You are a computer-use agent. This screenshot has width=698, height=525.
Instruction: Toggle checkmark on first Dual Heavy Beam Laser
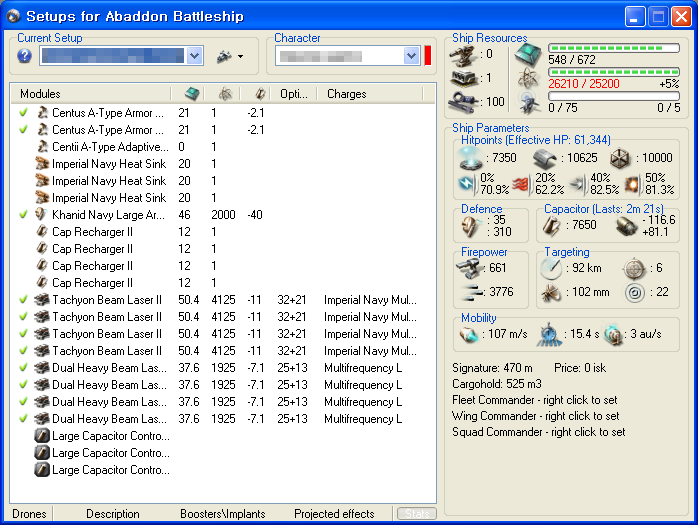coord(24,368)
